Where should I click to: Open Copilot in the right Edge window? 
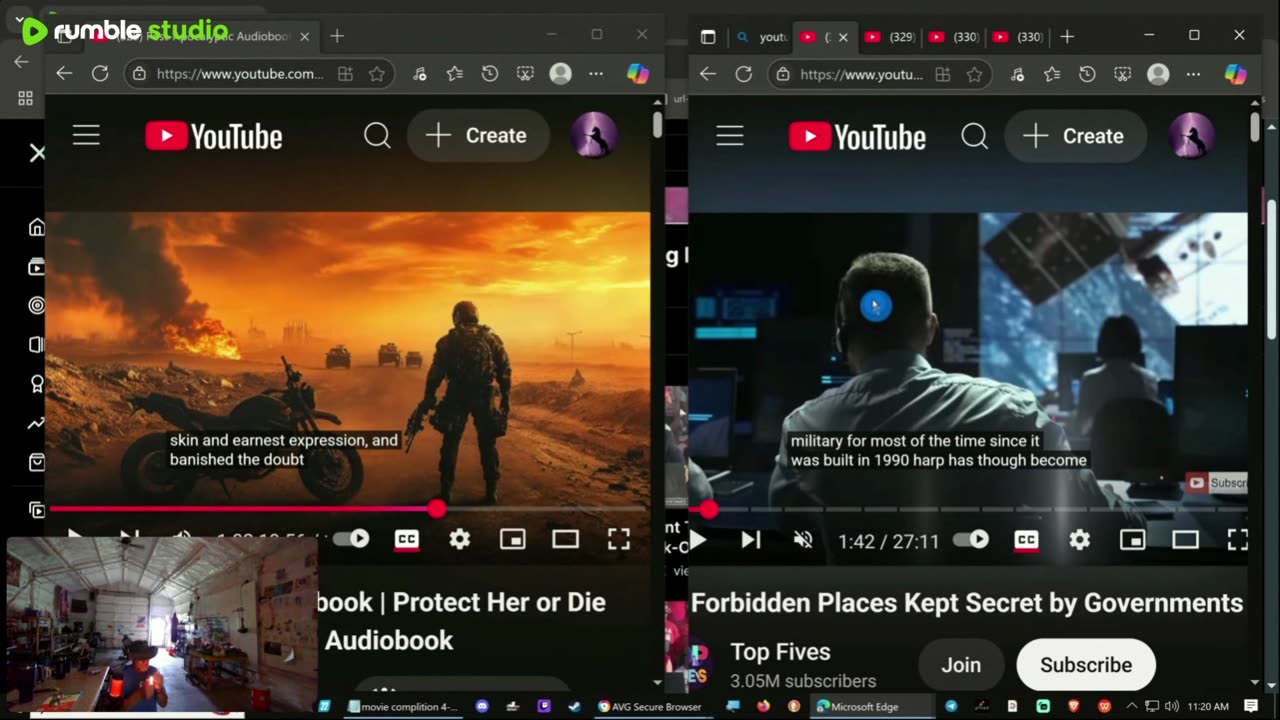pos(1235,74)
